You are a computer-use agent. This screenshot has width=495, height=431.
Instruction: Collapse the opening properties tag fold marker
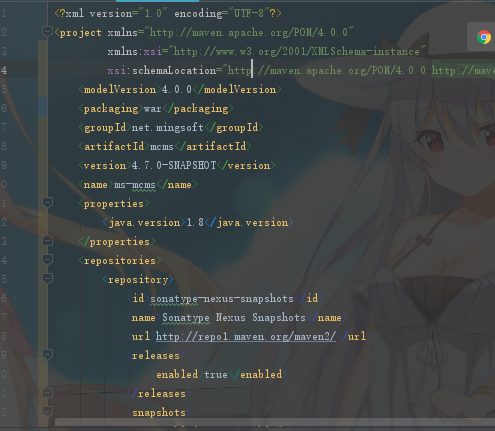point(47,202)
